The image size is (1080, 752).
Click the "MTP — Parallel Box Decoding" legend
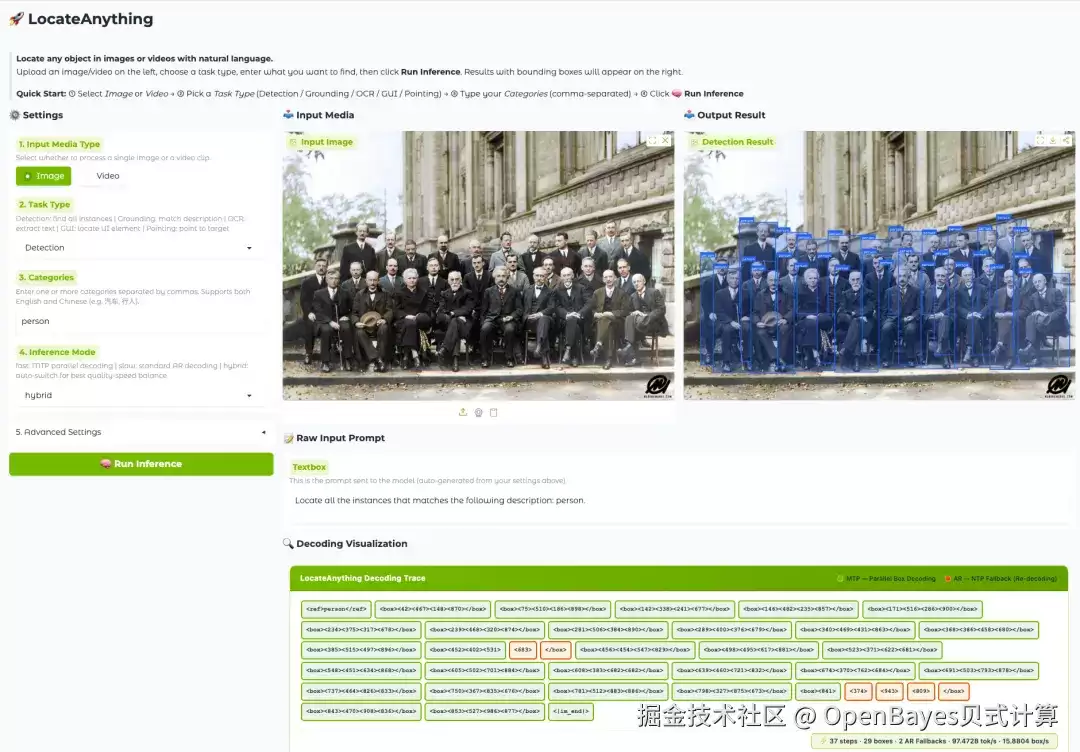point(886,579)
